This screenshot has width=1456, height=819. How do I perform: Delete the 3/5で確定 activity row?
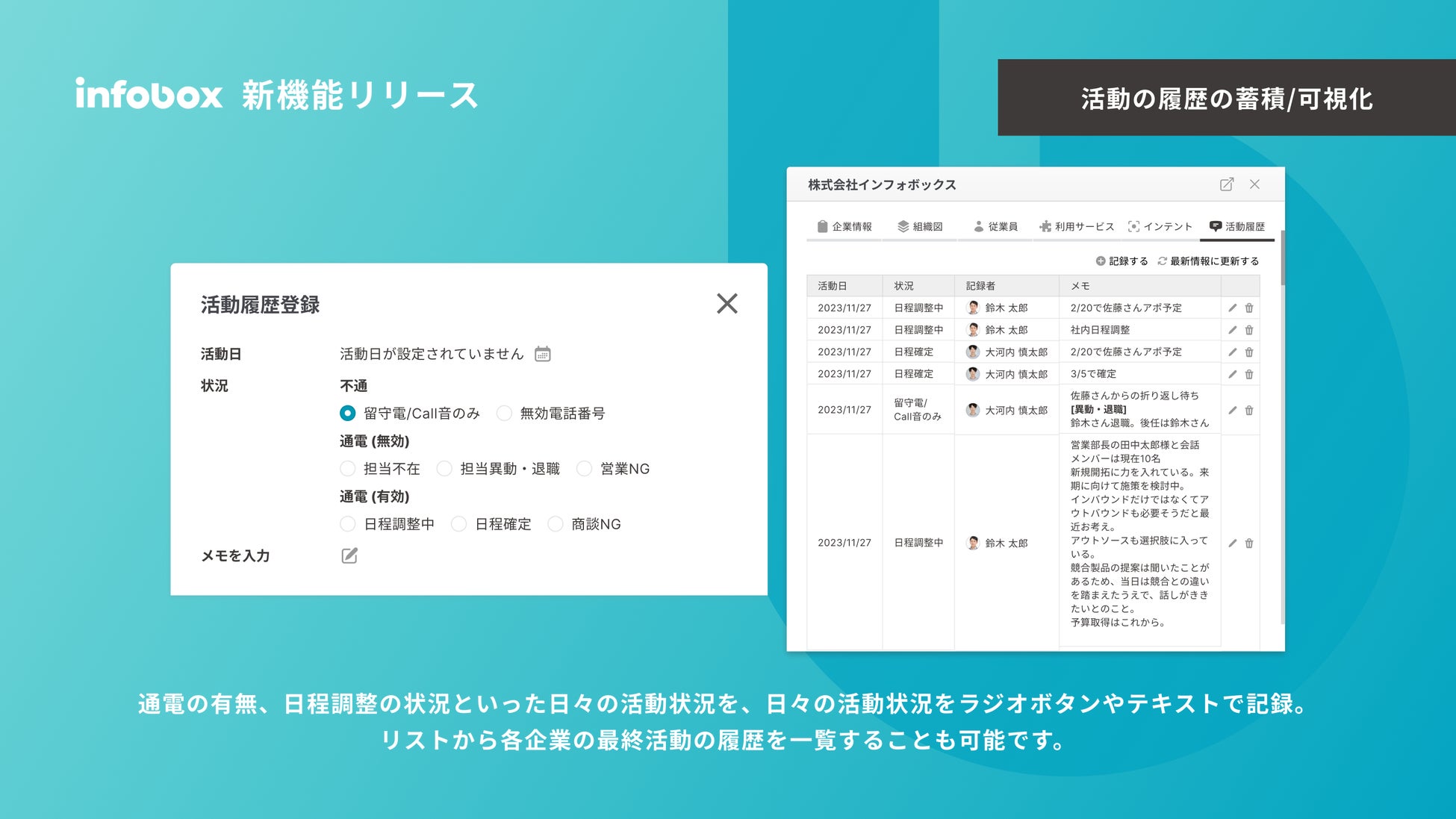pyautogui.click(x=1249, y=374)
